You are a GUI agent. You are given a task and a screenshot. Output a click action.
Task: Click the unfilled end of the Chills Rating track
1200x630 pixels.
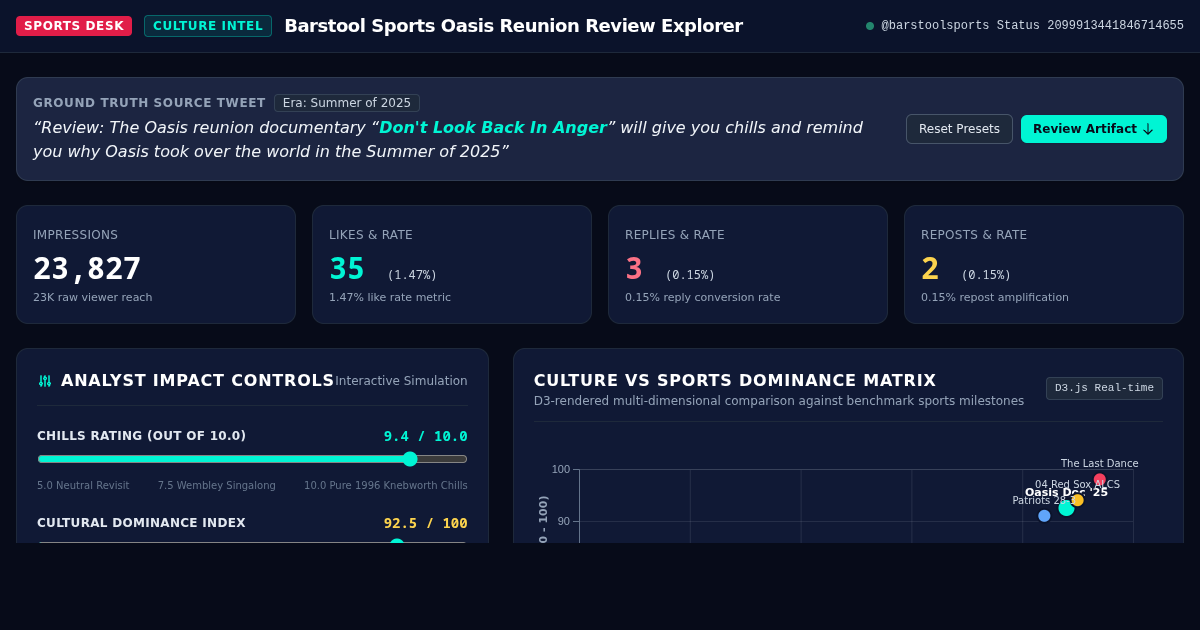click(x=442, y=459)
